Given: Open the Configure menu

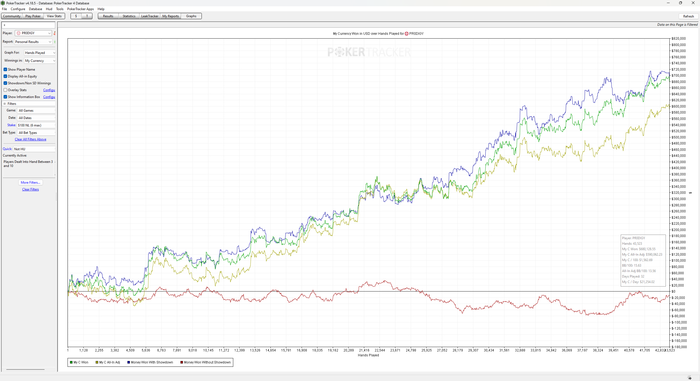Looking at the screenshot, I should [18, 9].
